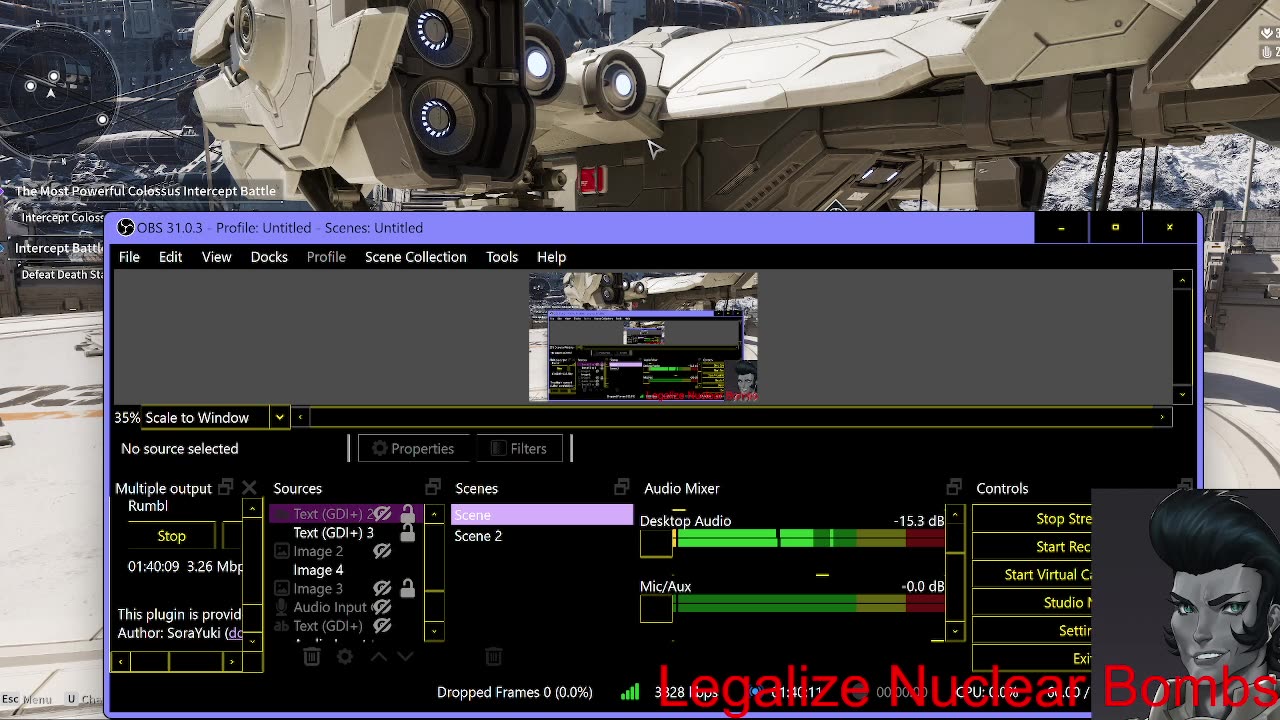Viewport: 1280px width, 720px height.
Task: Click preview scroll-up arrow
Action: tap(1182, 280)
